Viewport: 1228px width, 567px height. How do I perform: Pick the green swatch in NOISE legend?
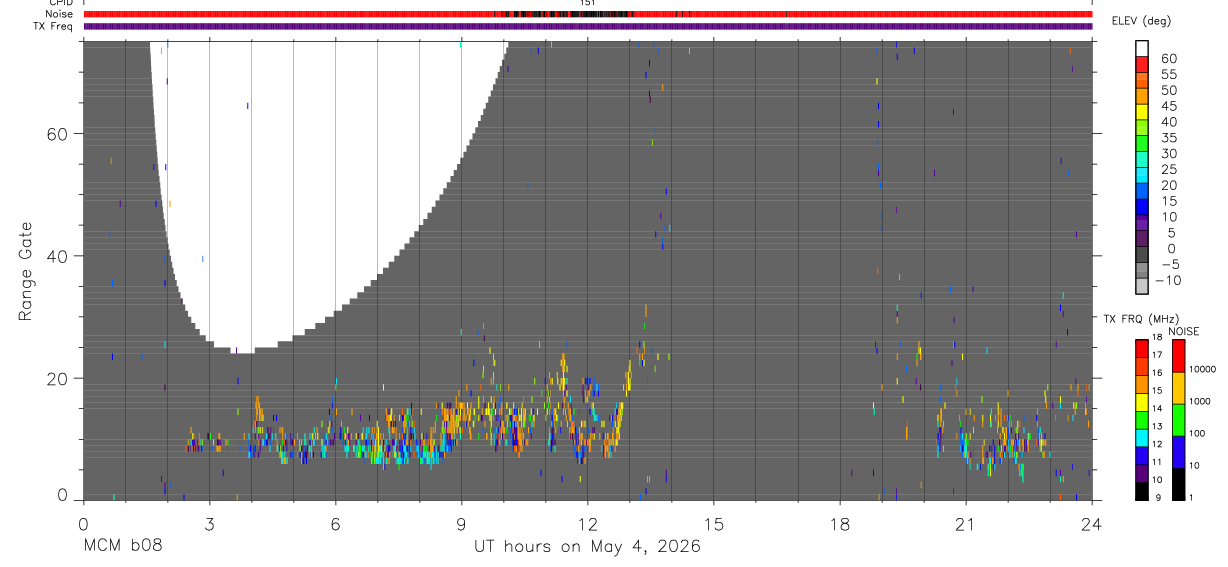coord(1178,420)
